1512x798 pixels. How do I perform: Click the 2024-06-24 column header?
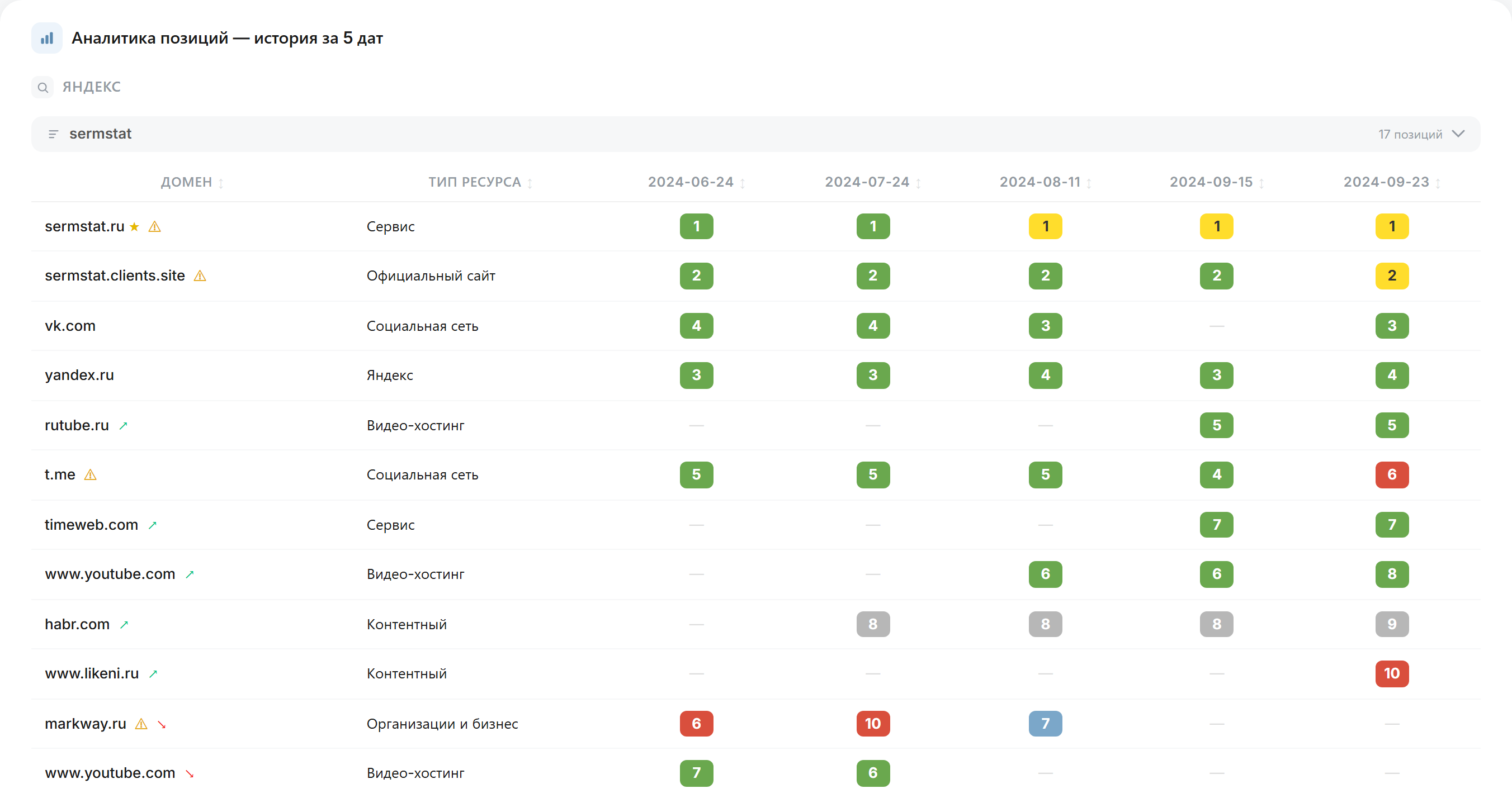pyautogui.click(x=690, y=182)
